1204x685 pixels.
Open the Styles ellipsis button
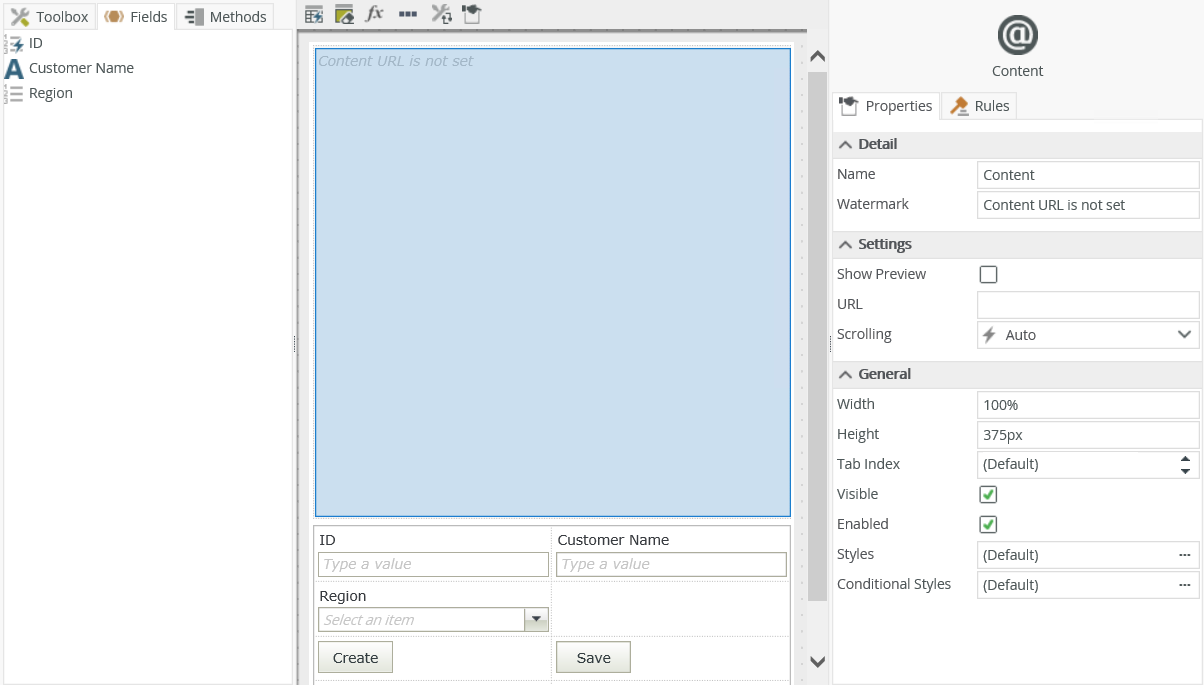tap(1185, 554)
